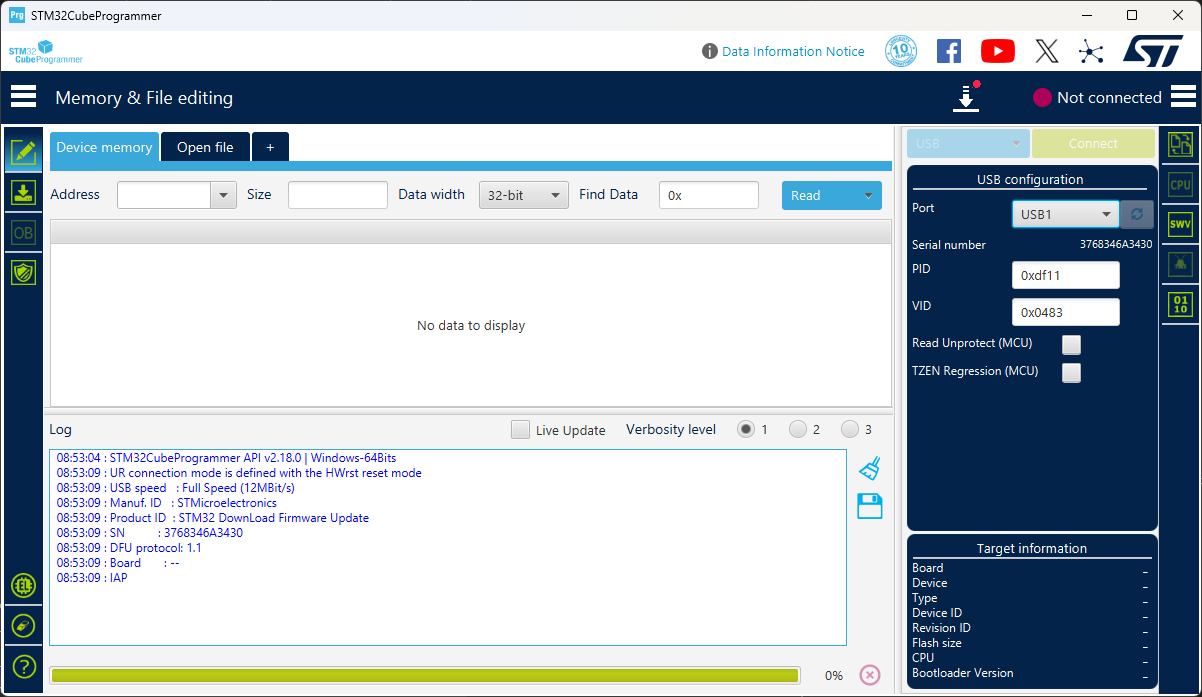Image resolution: width=1202 pixels, height=697 pixels.
Task: Enable the Live Update checkbox
Action: tap(520, 429)
